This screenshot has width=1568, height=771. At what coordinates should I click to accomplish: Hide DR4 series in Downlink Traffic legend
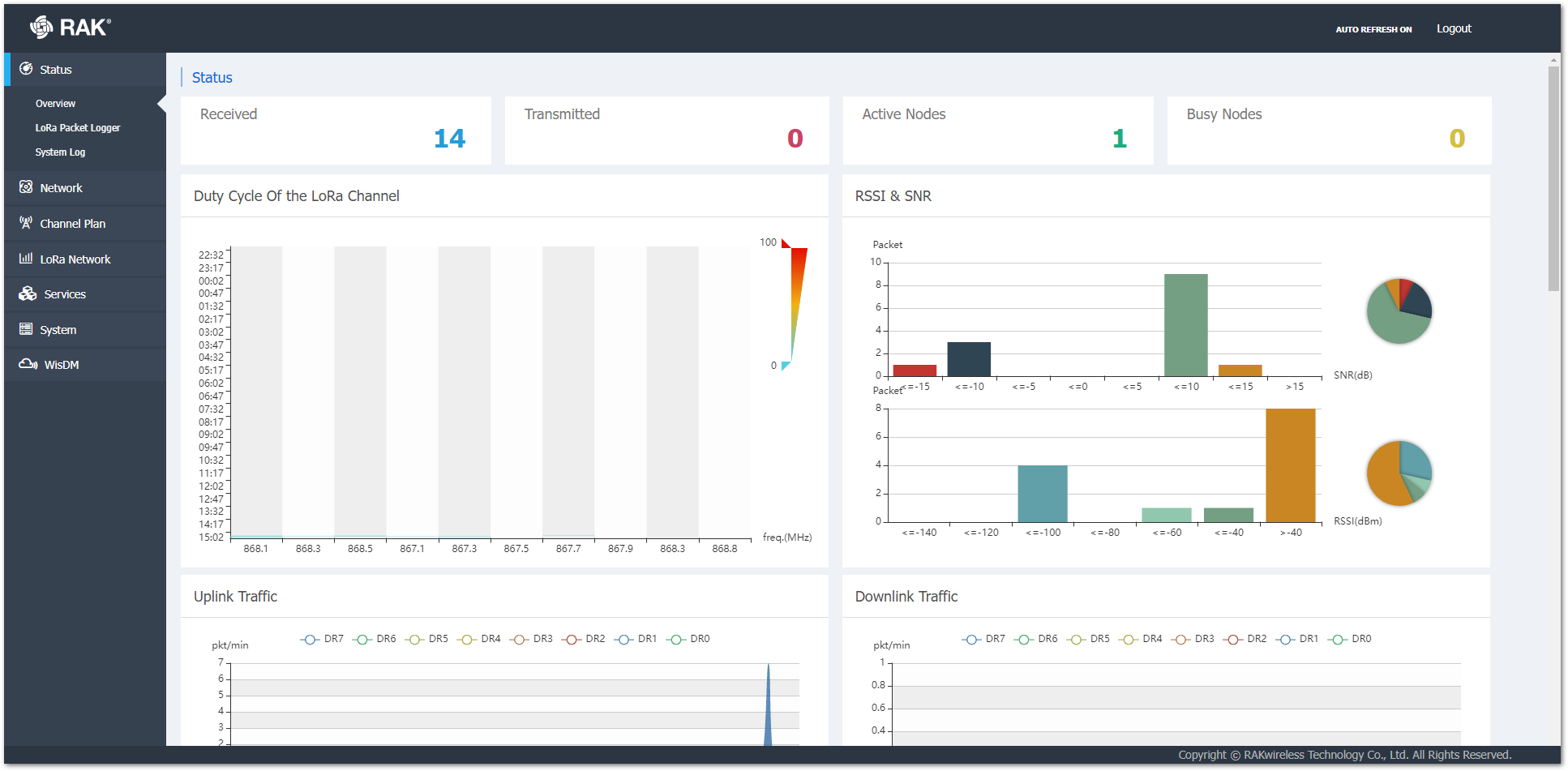[x=1141, y=639]
